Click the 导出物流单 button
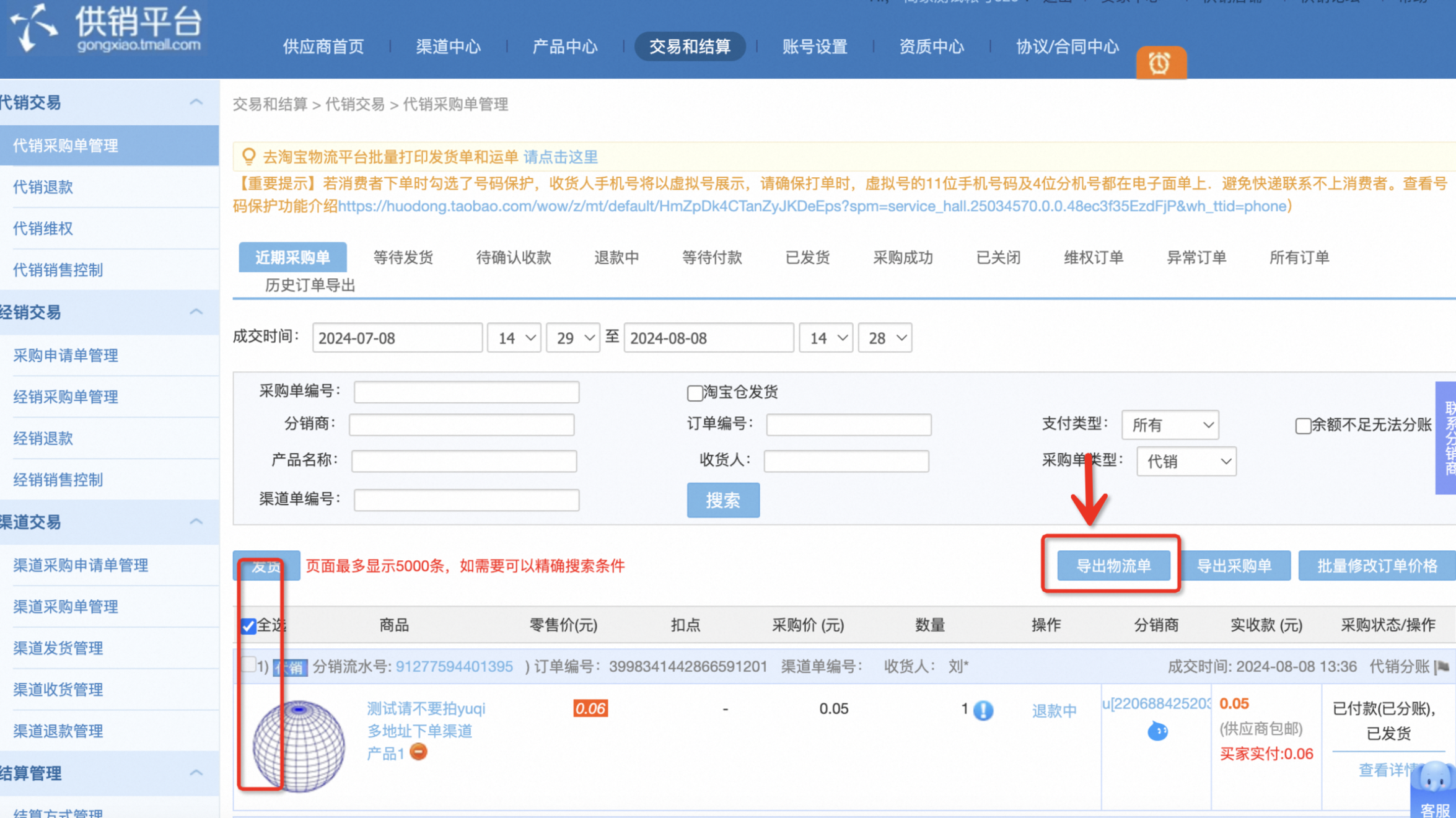The width and height of the screenshot is (1456, 818). click(1113, 565)
